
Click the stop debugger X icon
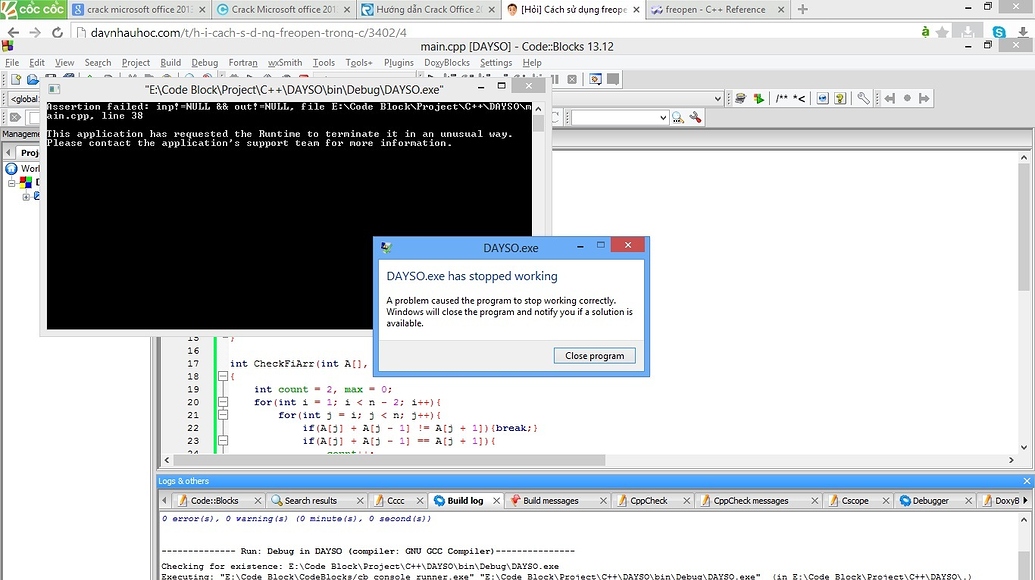coord(572,79)
